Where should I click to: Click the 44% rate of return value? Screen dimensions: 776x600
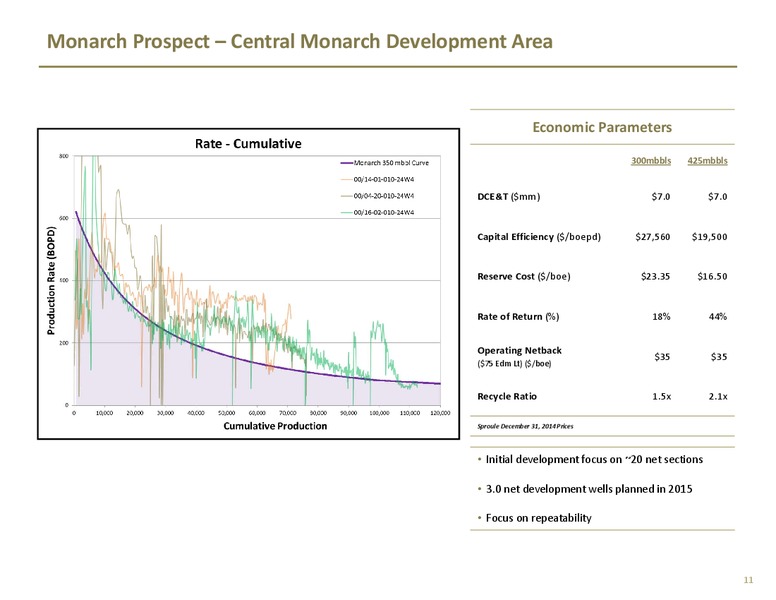pyautogui.click(x=718, y=317)
